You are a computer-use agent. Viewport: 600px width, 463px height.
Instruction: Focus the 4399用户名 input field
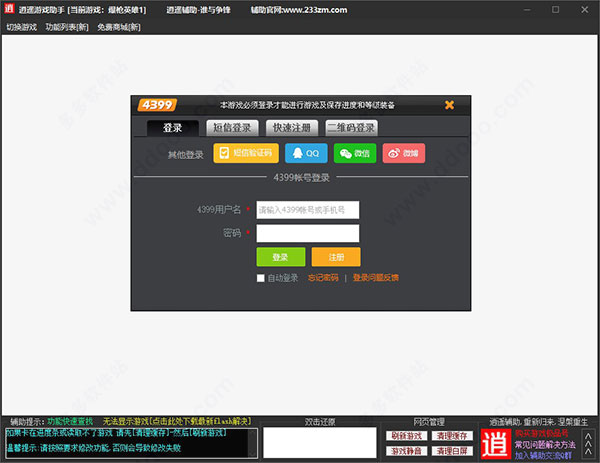coord(308,210)
